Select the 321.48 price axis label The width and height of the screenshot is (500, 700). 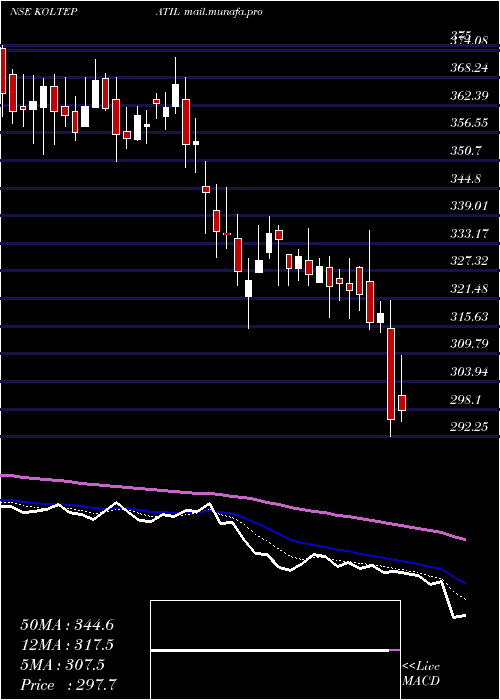pyautogui.click(x=469, y=289)
